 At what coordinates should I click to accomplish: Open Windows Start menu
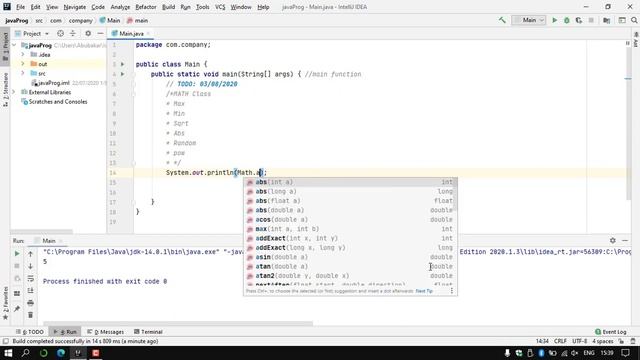(8, 353)
